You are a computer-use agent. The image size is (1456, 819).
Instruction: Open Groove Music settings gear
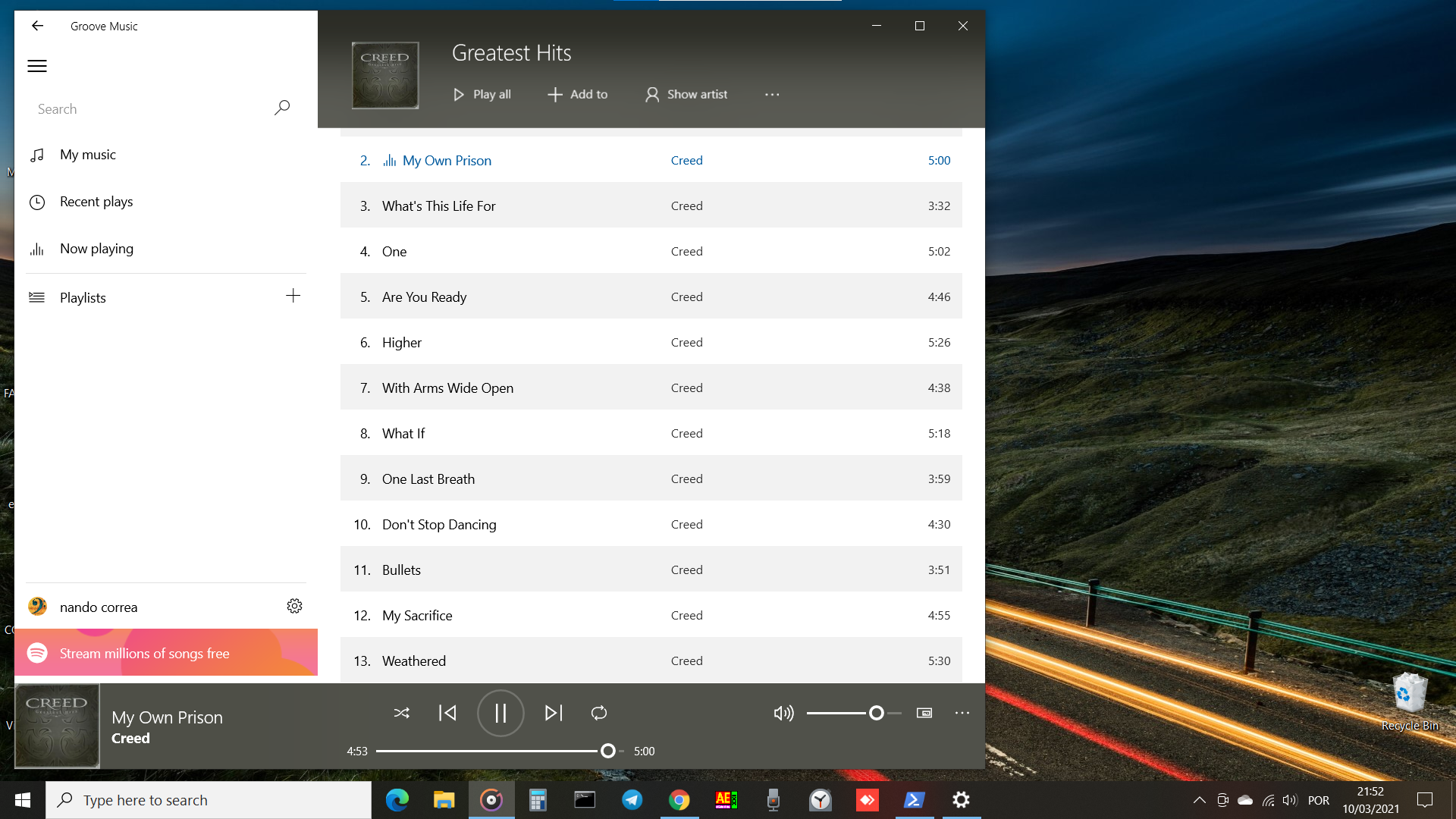(x=294, y=606)
